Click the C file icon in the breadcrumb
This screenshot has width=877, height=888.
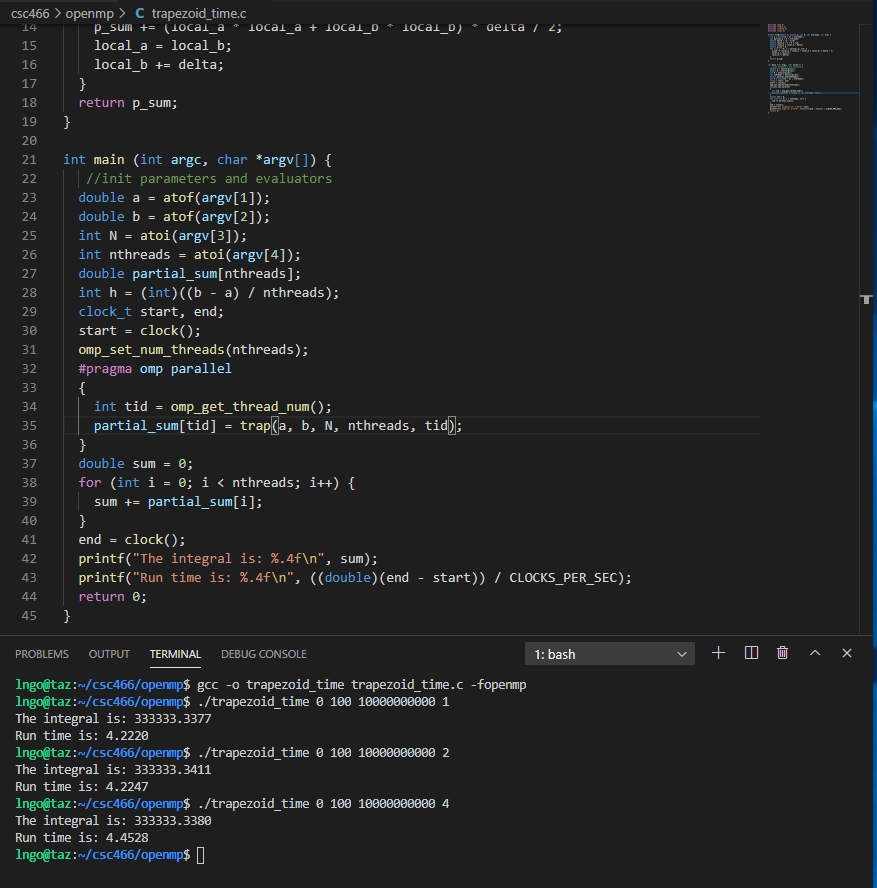coord(139,13)
